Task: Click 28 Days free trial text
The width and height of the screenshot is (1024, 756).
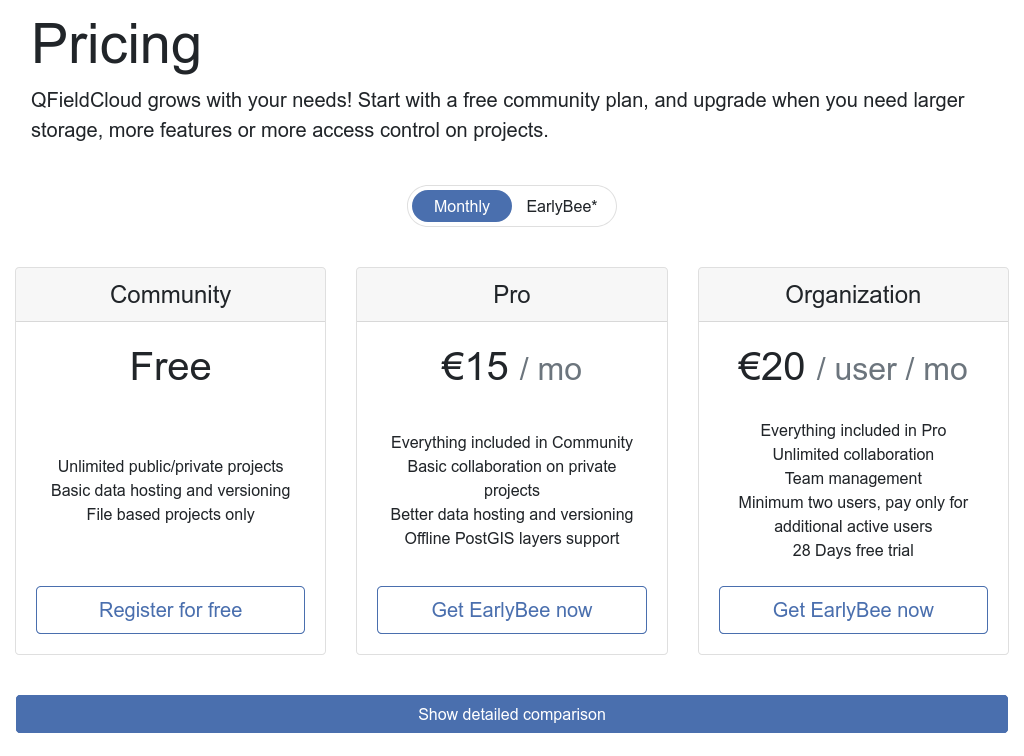Action: 853,550
